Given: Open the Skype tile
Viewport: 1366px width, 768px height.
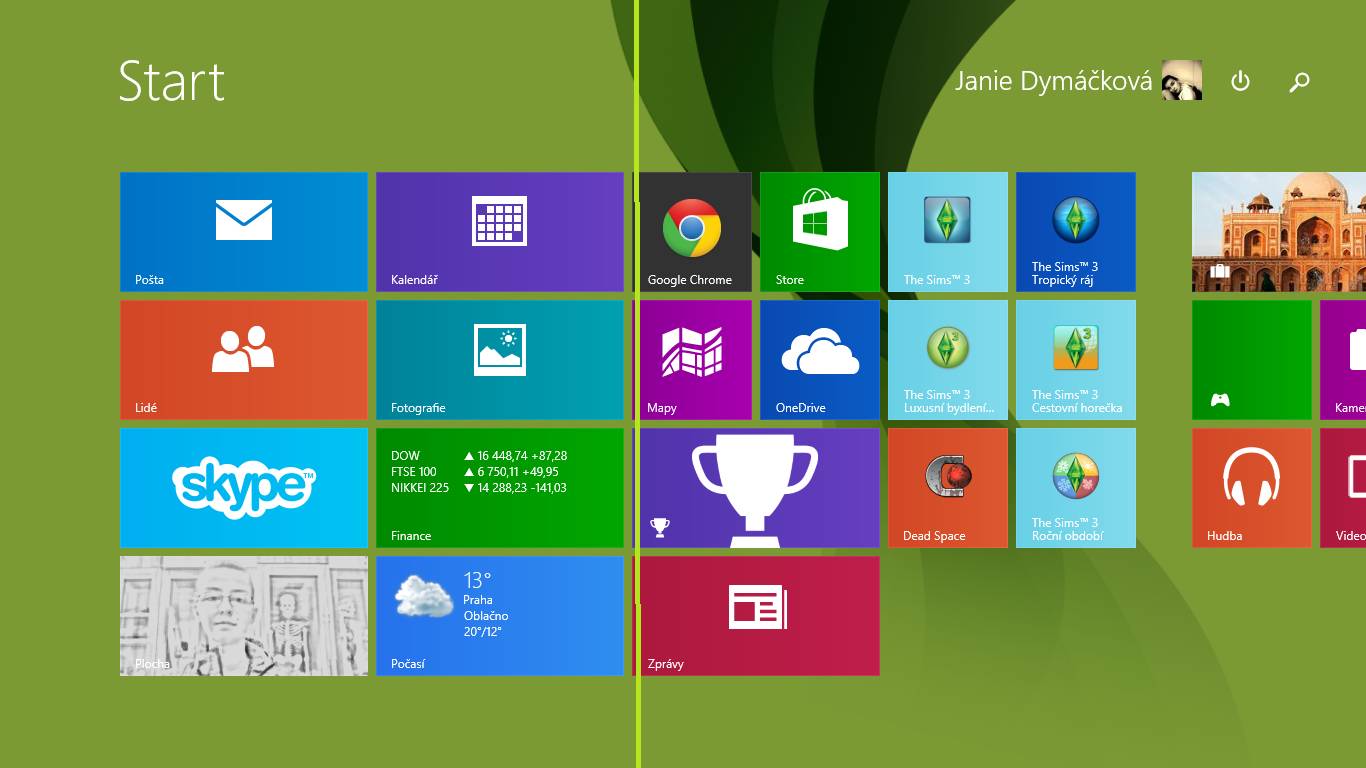Looking at the screenshot, I should (244, 488).
